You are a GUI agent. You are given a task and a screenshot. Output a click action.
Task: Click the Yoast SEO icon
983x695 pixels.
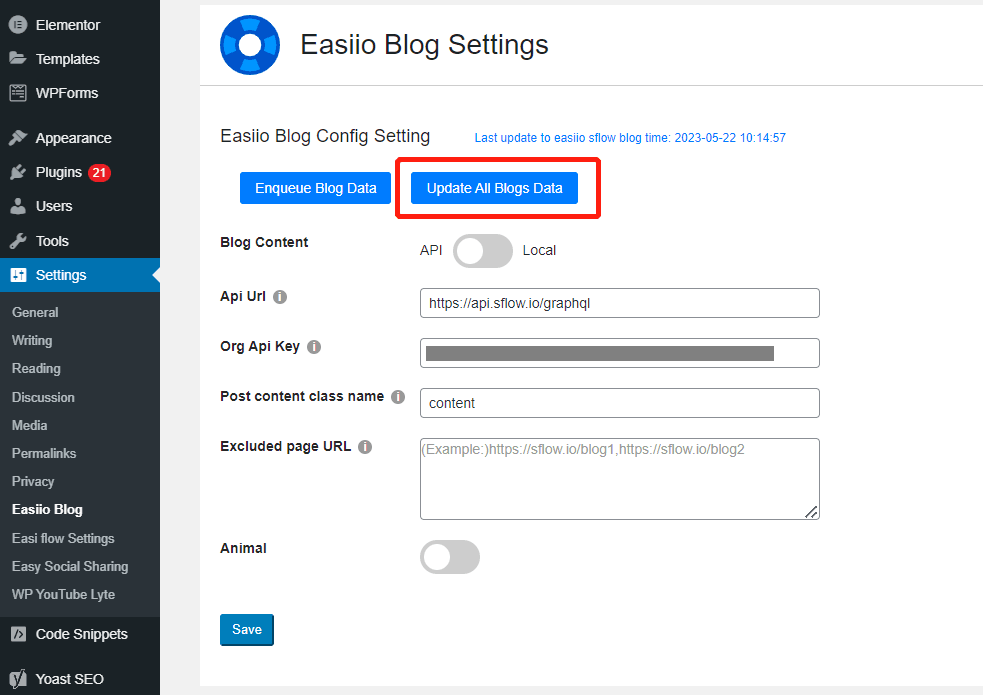(18, 679)
